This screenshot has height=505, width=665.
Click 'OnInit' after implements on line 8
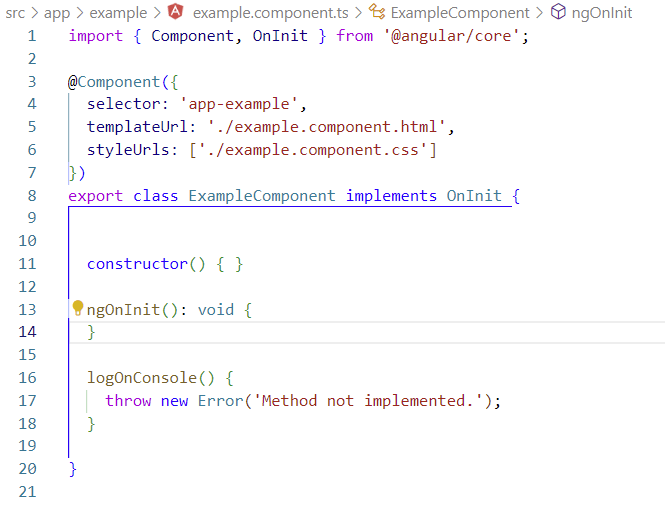tap(474, 196)
